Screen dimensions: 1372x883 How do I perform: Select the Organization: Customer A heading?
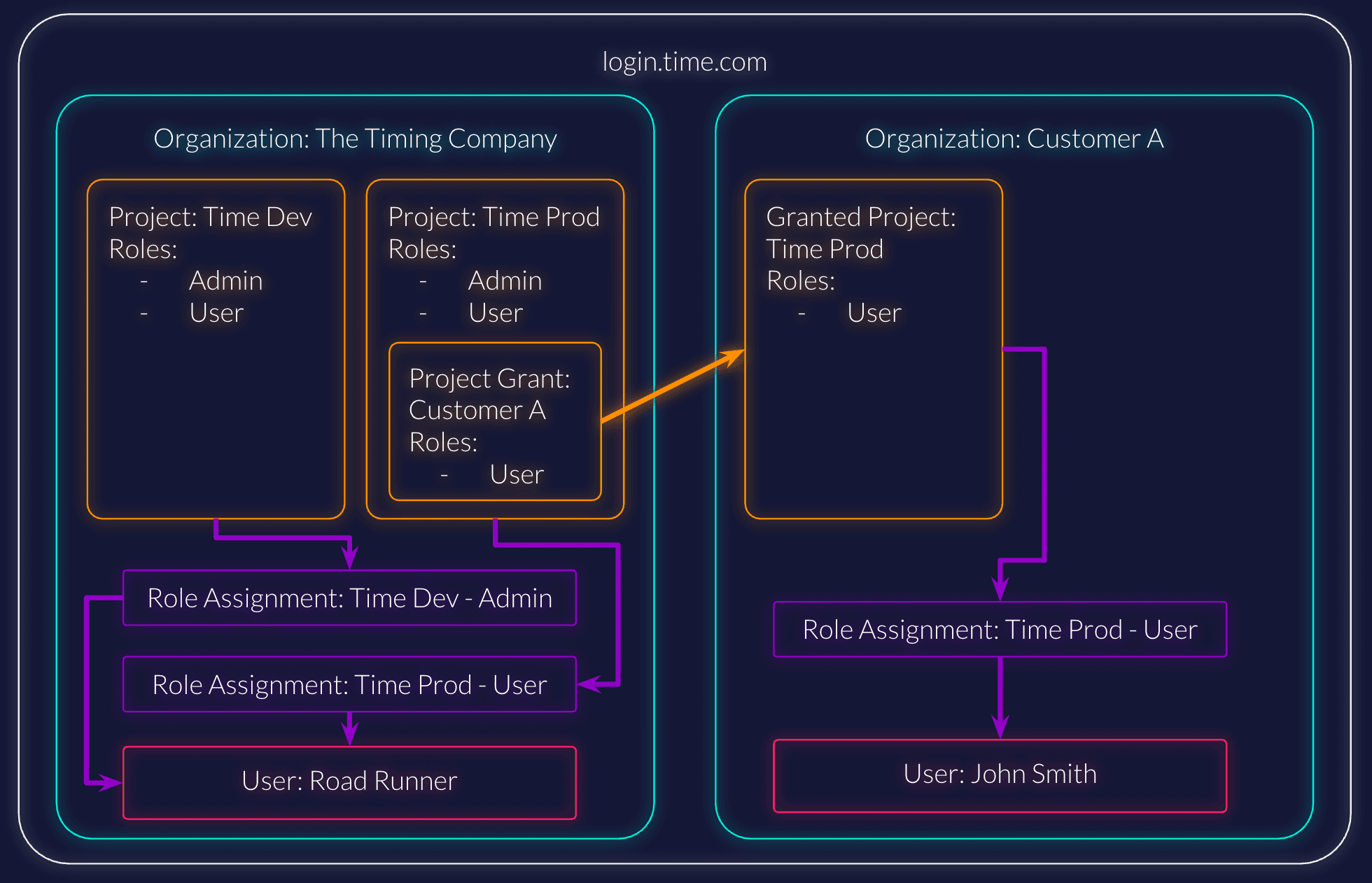(1014, 139)
